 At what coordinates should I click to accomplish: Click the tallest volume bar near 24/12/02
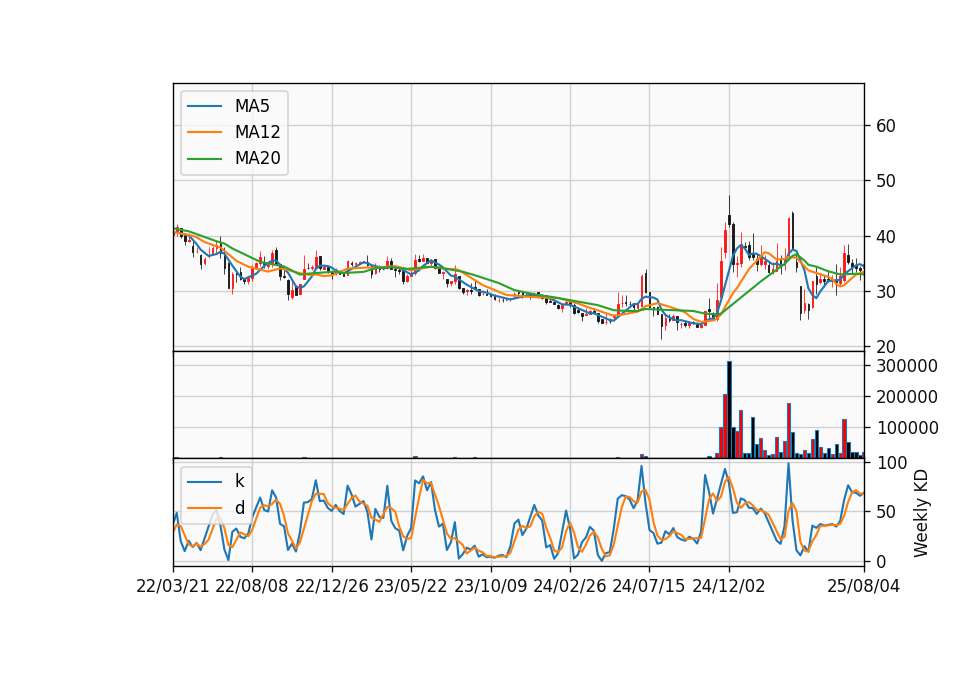[x=729, y=410]
